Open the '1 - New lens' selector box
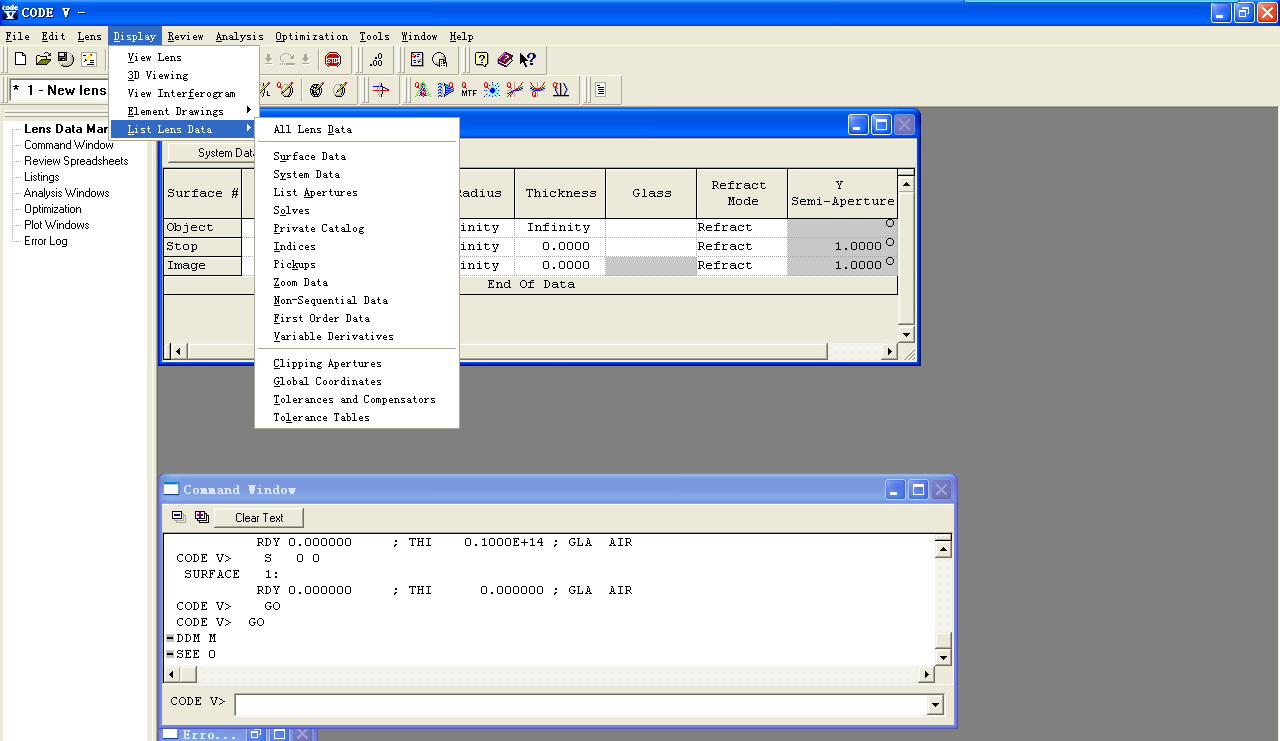This screenshot has width=1280, height=741. [59, 90]
